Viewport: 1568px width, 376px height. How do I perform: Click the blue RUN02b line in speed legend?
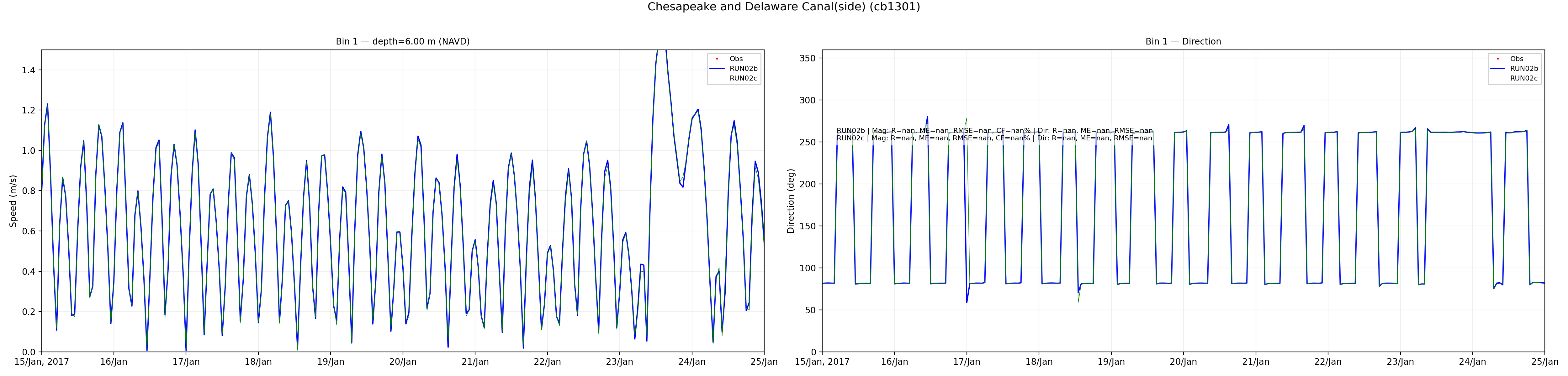(x=717, y=69)
